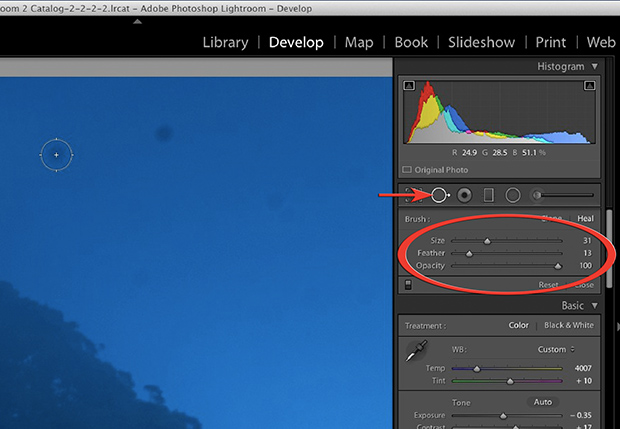Select the Adjustment Brush tool
This screenshot has width=620, height=429.
(x=562, y=195)
